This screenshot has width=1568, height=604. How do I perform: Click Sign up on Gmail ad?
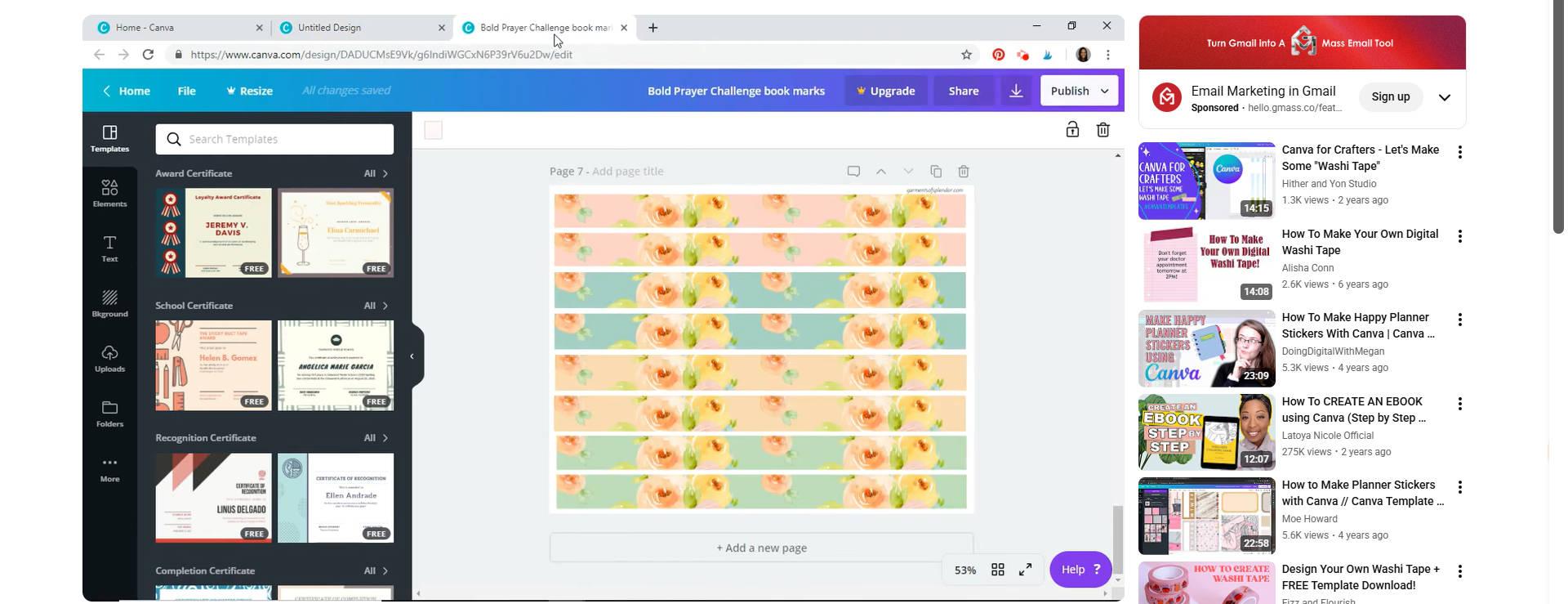pyautogui.click(x=1390, y=96)
